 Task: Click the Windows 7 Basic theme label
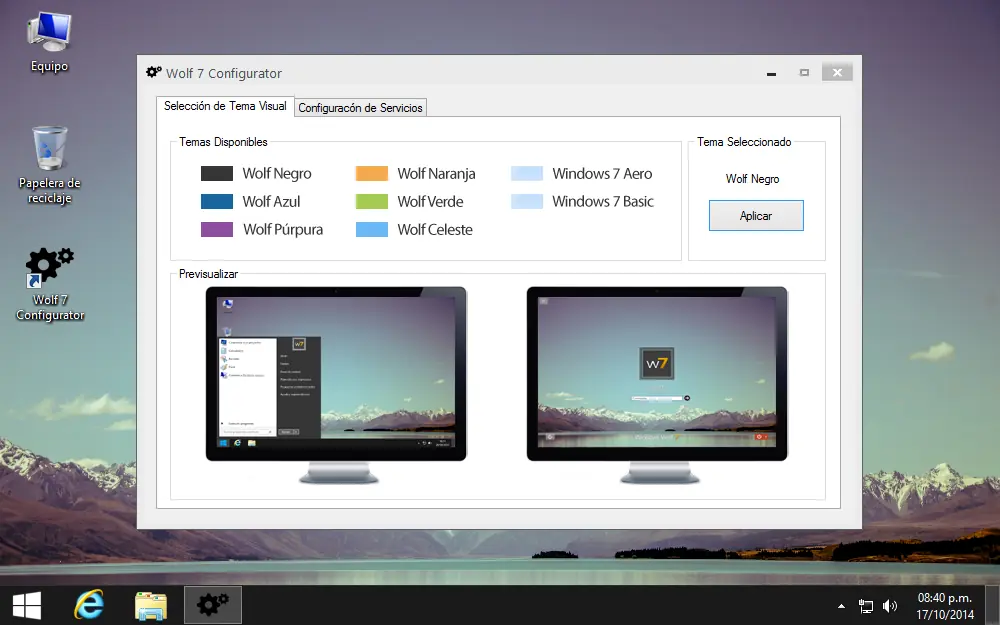coord(603,202)
